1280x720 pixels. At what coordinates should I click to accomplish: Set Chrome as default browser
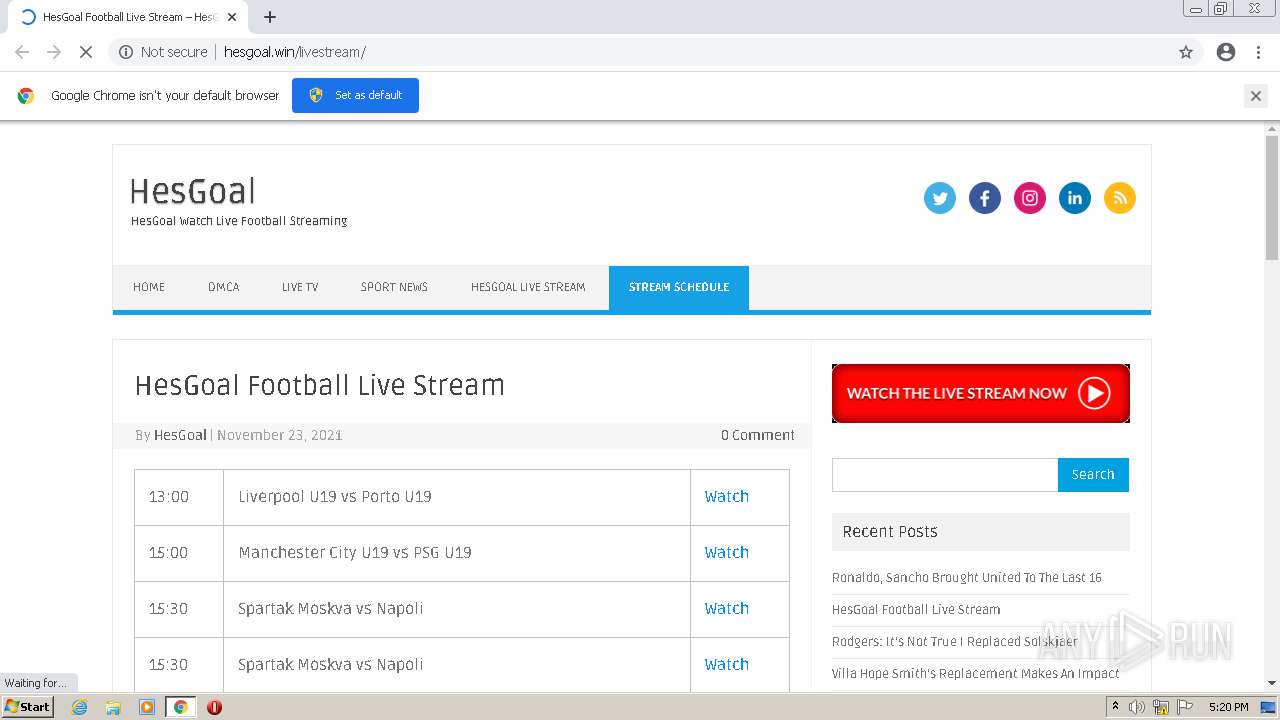click(355, 95)
